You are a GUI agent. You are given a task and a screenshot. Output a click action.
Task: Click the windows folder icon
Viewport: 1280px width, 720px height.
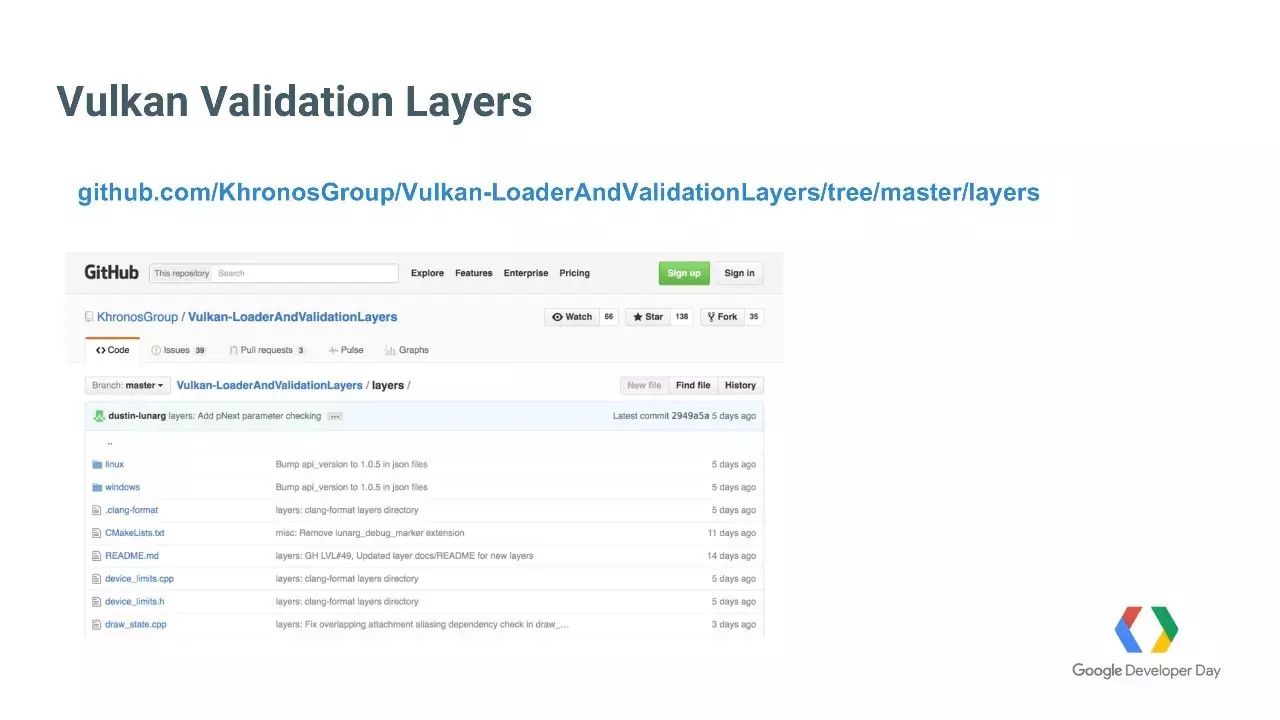coord(97,487)
